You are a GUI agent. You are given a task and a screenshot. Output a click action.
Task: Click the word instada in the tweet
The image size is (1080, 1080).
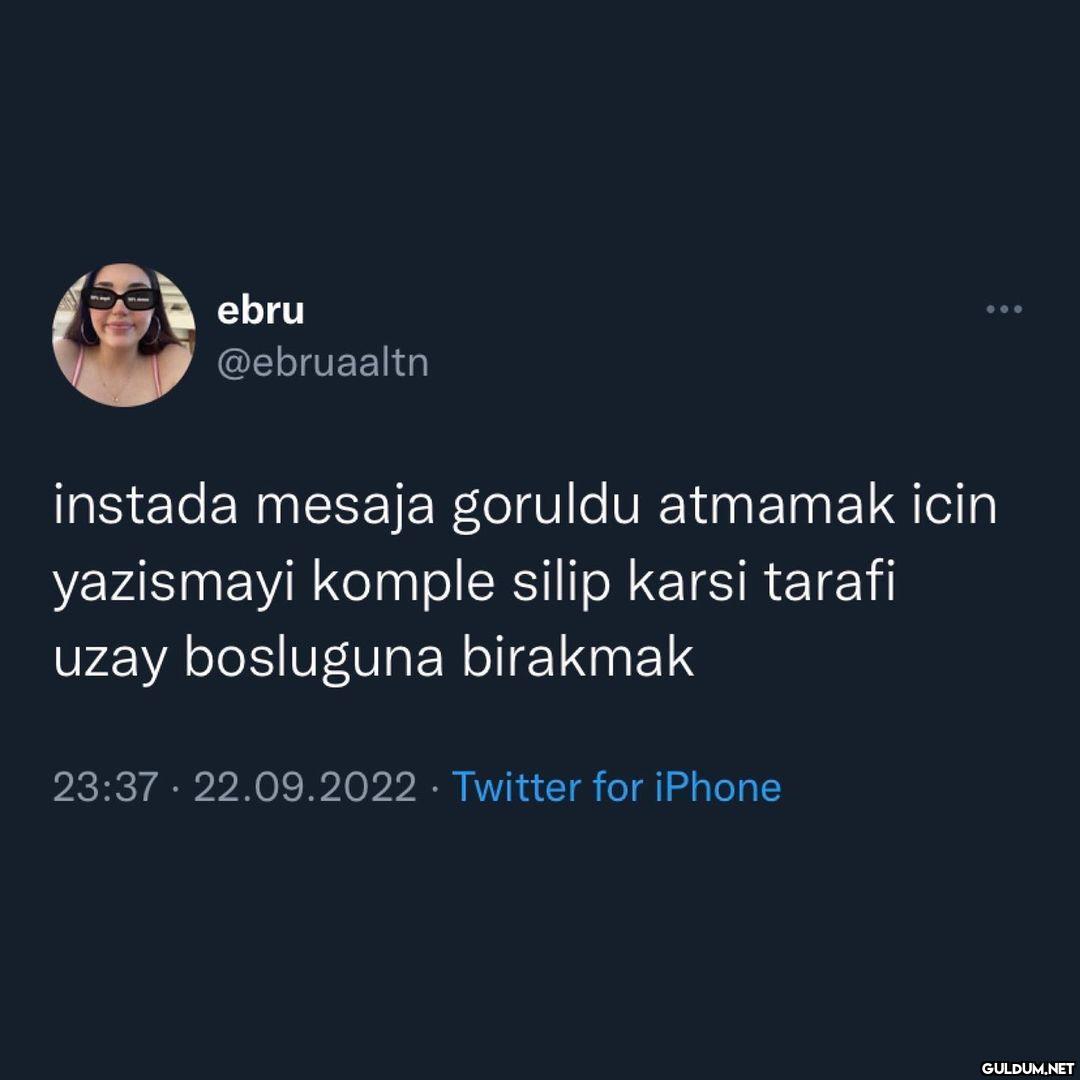[x=146, y=506]
